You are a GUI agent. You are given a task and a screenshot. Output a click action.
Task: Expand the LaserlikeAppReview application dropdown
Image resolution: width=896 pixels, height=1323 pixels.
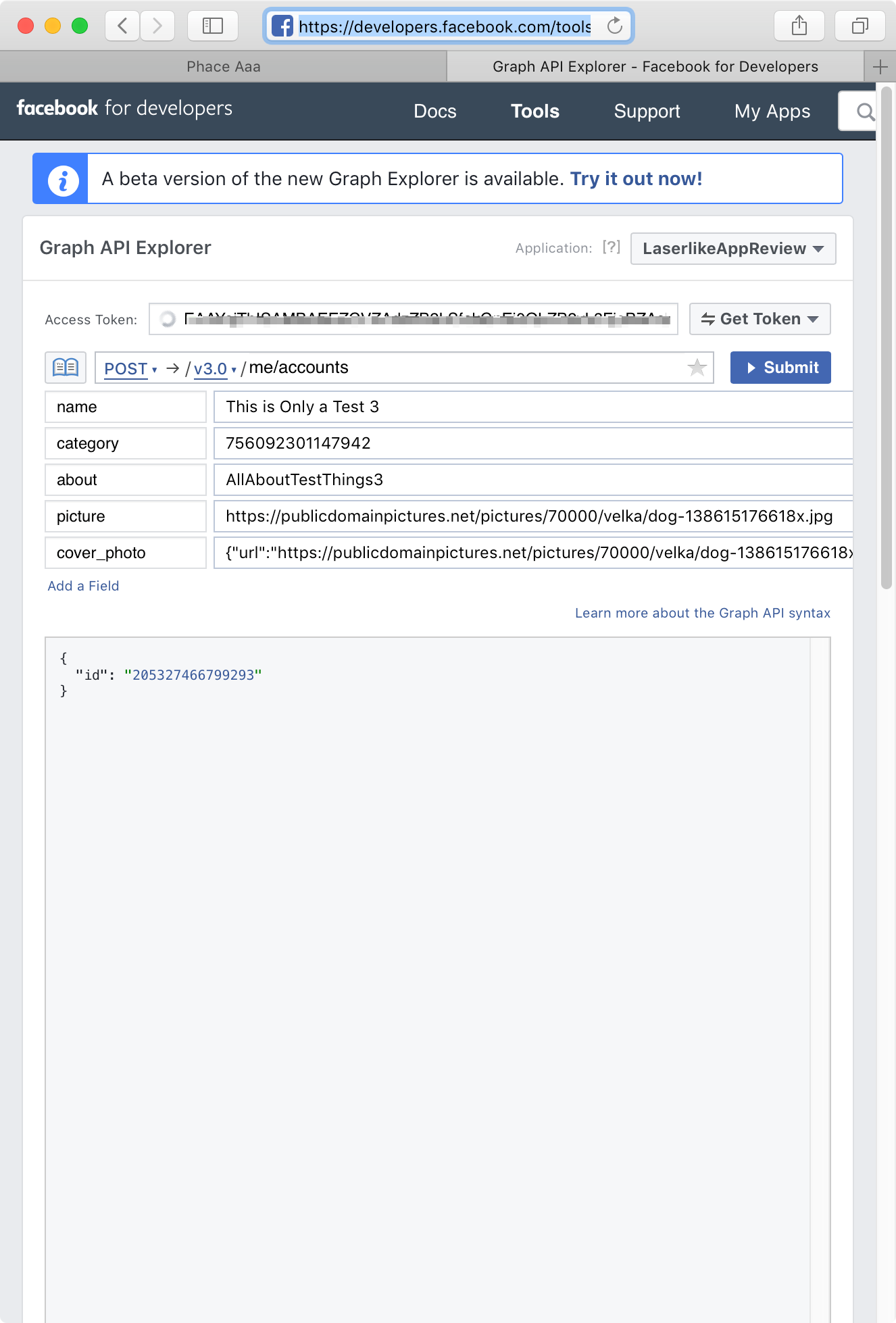point(733,249)
